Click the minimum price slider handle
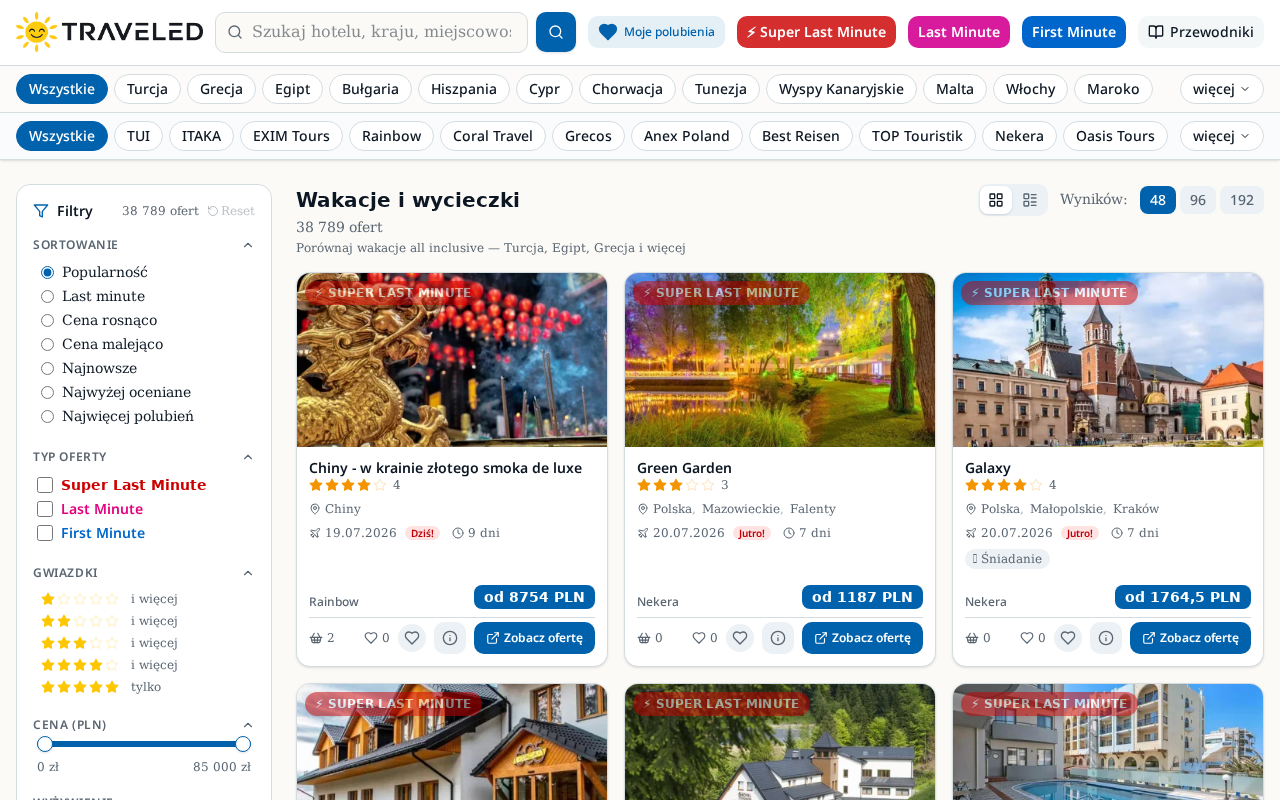 click(x=45, y=744)
